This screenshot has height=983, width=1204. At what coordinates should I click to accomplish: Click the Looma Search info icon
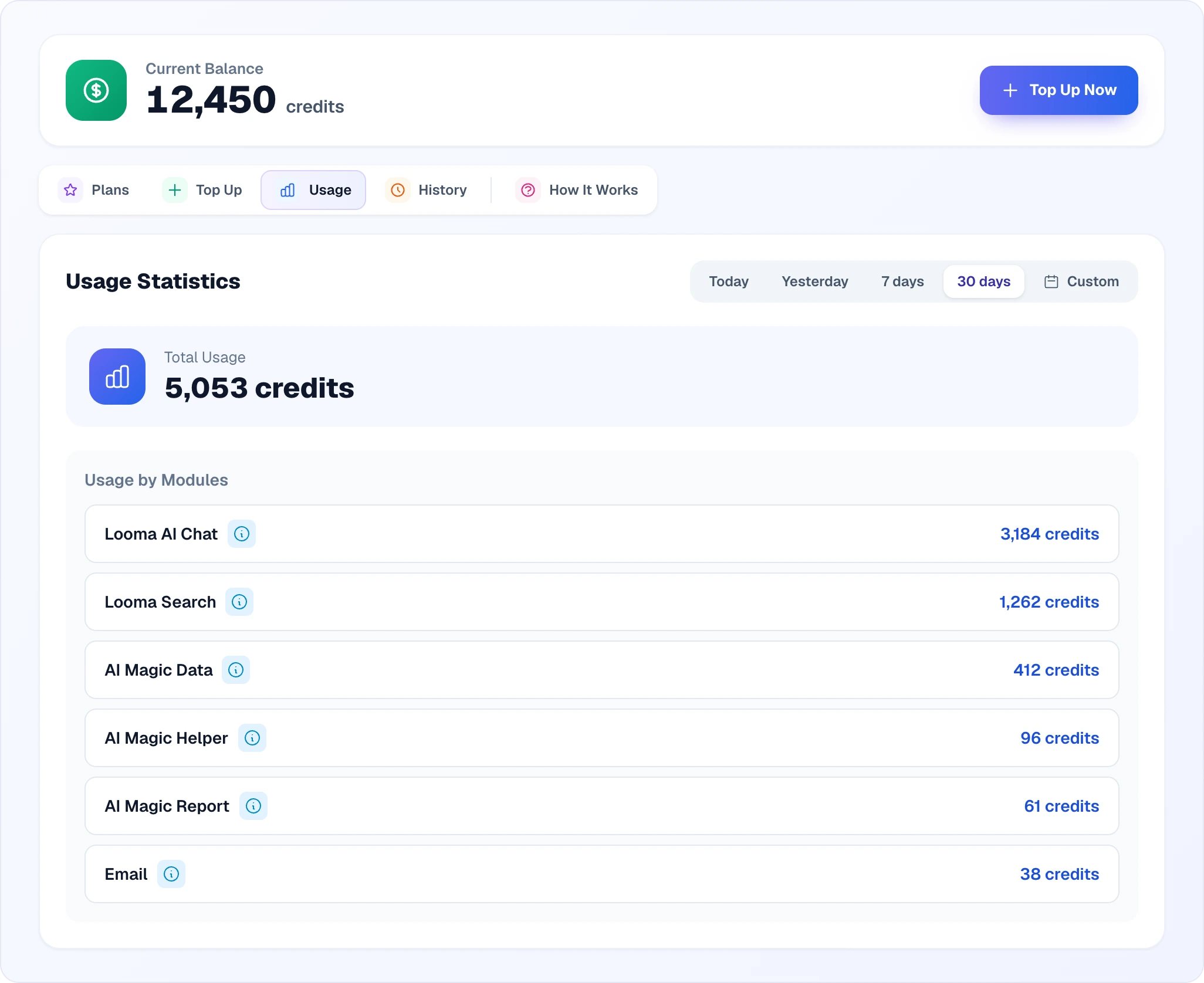point(239,602)
